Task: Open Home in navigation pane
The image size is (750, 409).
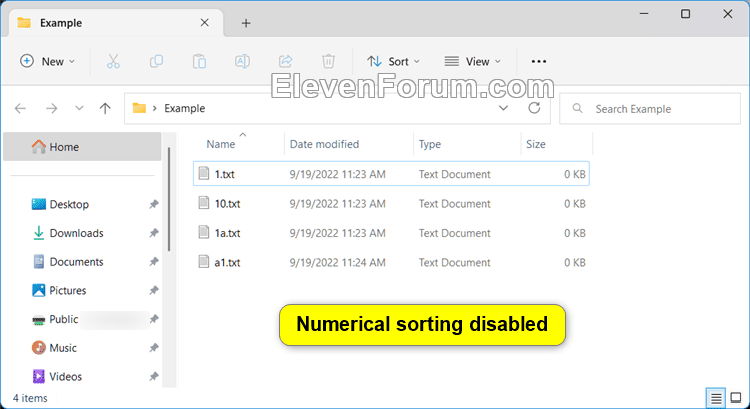Action: tap(82, 147)
